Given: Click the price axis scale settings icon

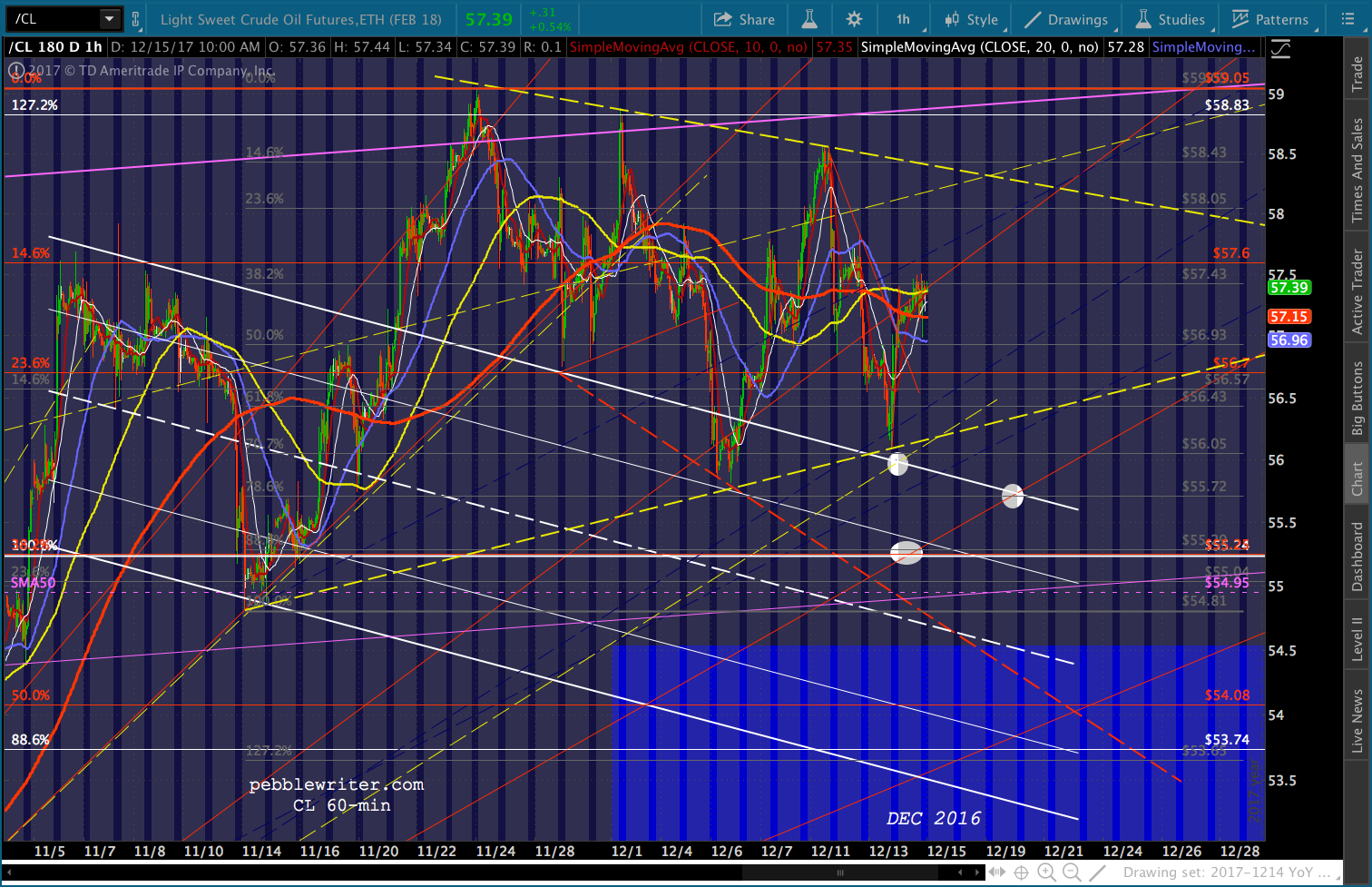Looking at the screenshot, I should (1279, 51).
